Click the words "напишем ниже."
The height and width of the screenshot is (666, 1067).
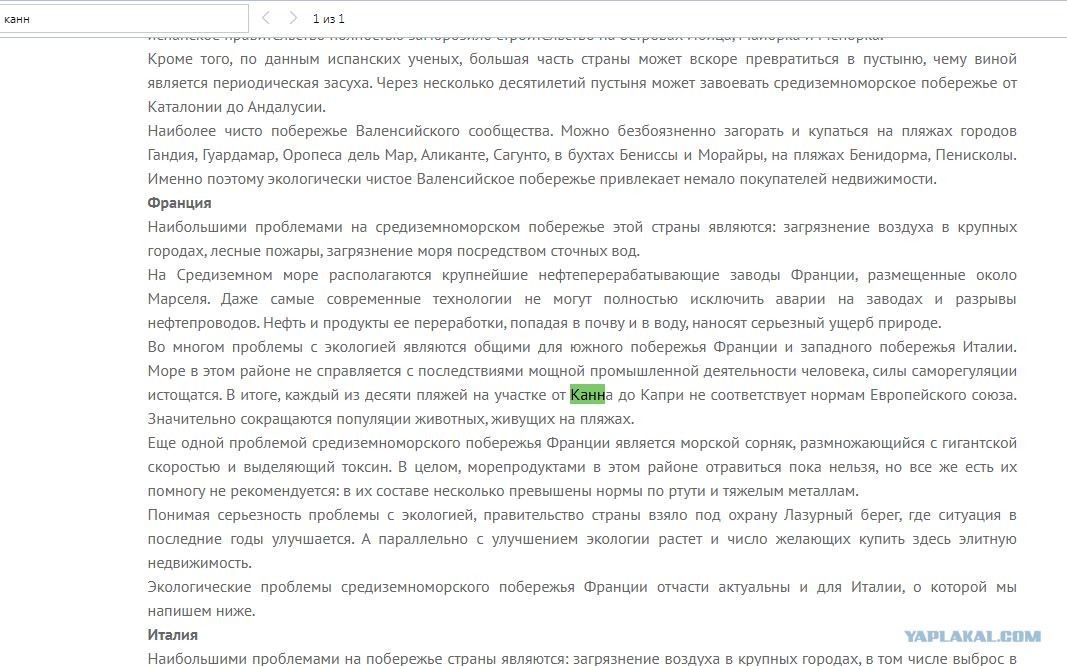(201, 611)
